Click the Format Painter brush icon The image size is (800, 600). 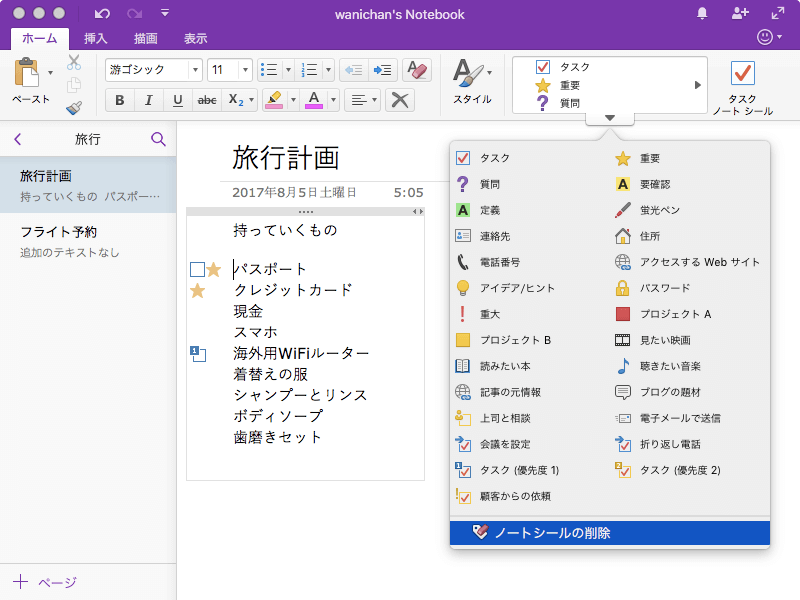(74, 108)
